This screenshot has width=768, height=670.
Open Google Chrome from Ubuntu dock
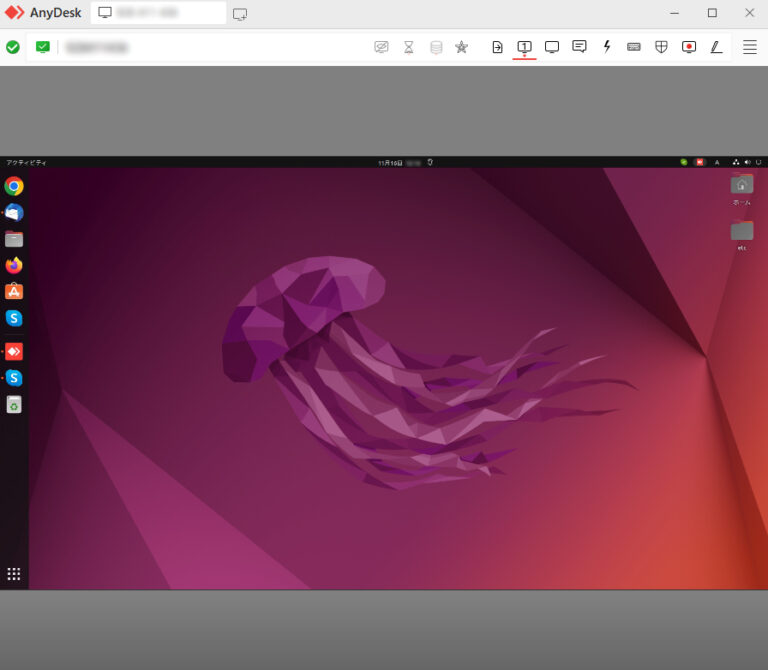click(14, 186)
